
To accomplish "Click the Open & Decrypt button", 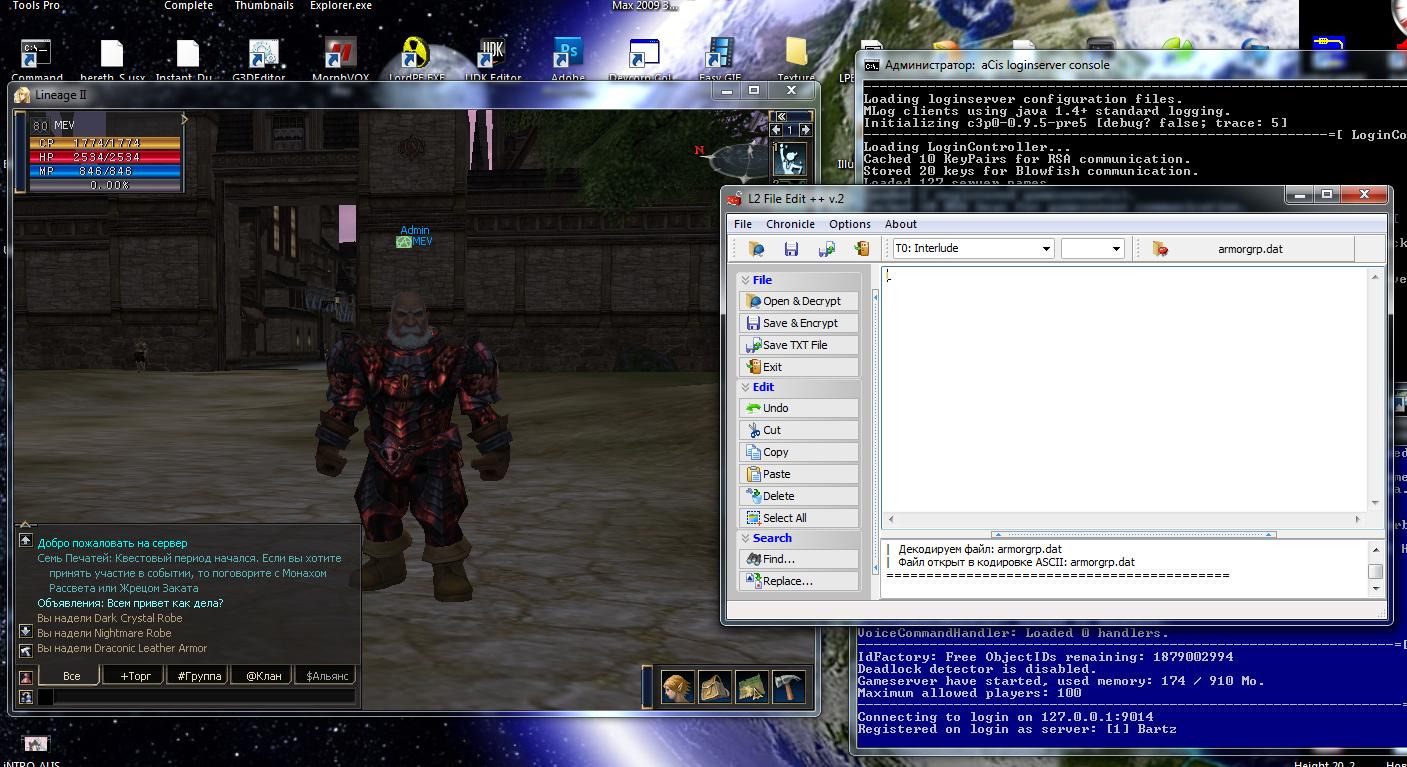I will (799, 301).
